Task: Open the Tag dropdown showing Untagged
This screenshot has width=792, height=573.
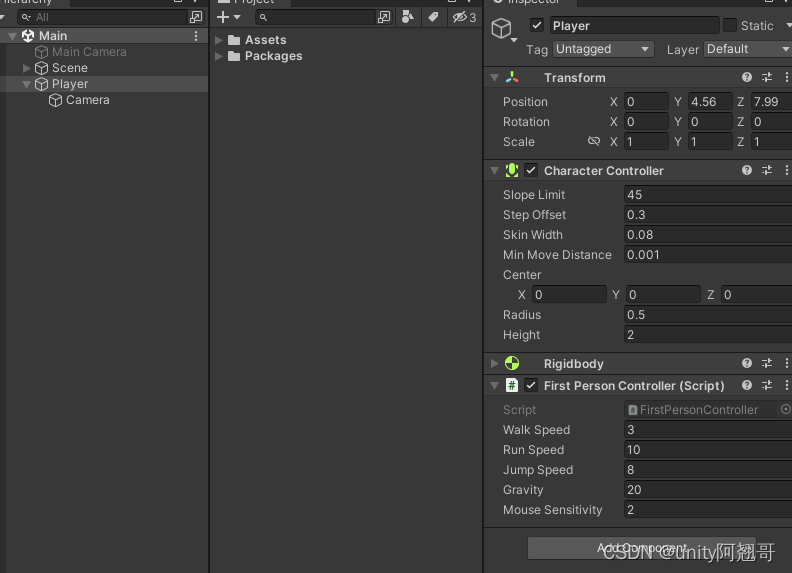Action: click(x=603, y=49)
